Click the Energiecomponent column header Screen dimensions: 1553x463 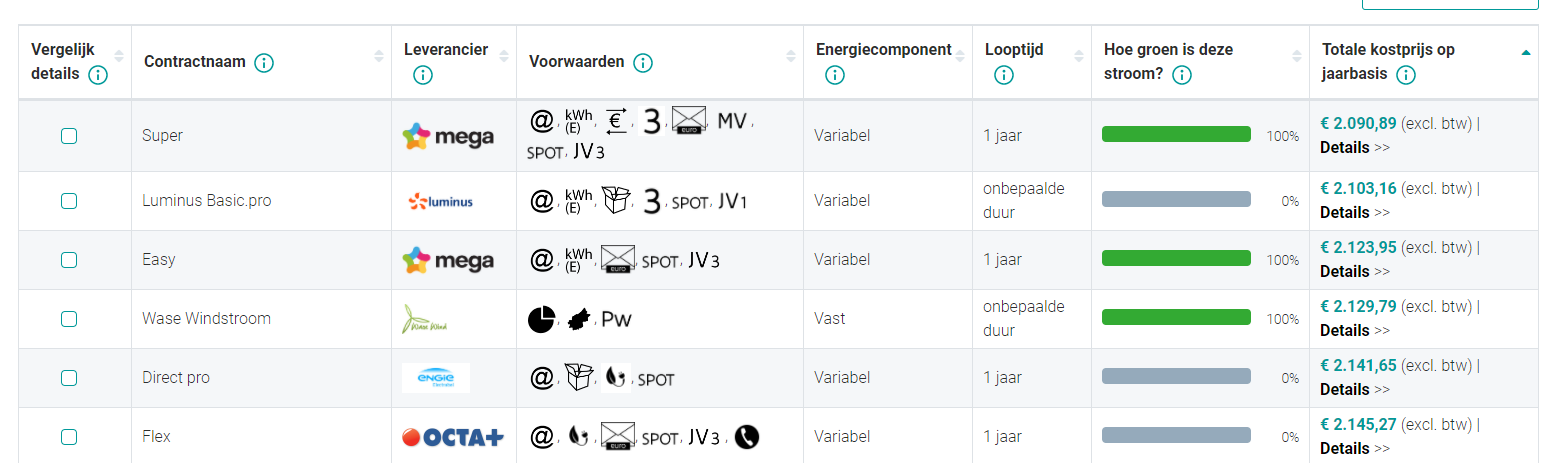[883, 50]
